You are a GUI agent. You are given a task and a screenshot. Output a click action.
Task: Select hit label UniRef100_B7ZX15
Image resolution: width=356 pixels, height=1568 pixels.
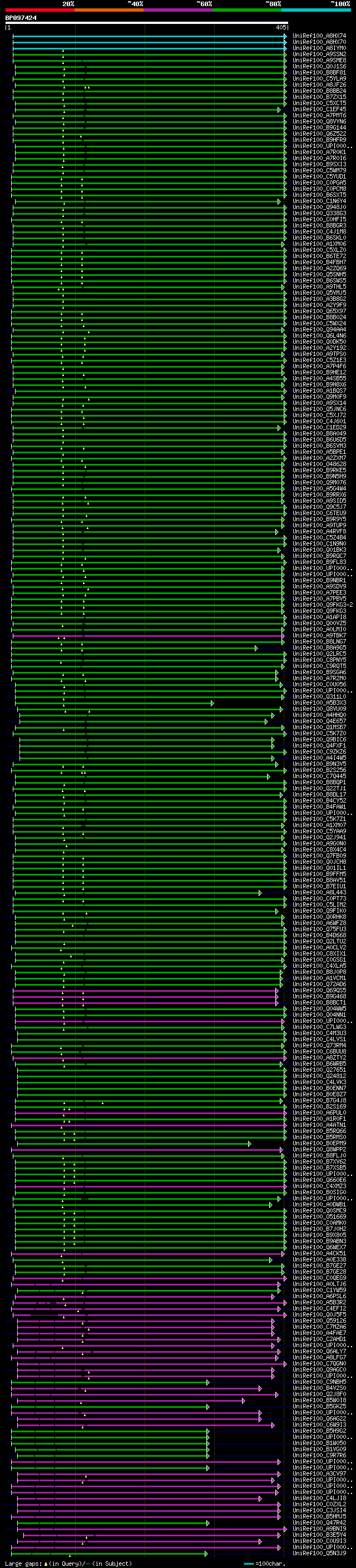319,97
